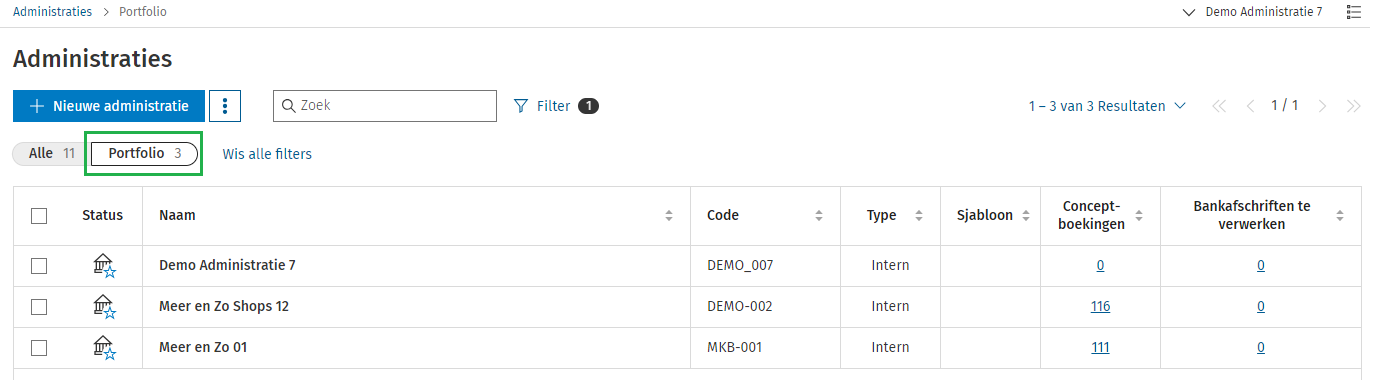Open the list view icon at top right
Image resolution: width=1373 pixels, height=380 pixels.
[1353, 12]
